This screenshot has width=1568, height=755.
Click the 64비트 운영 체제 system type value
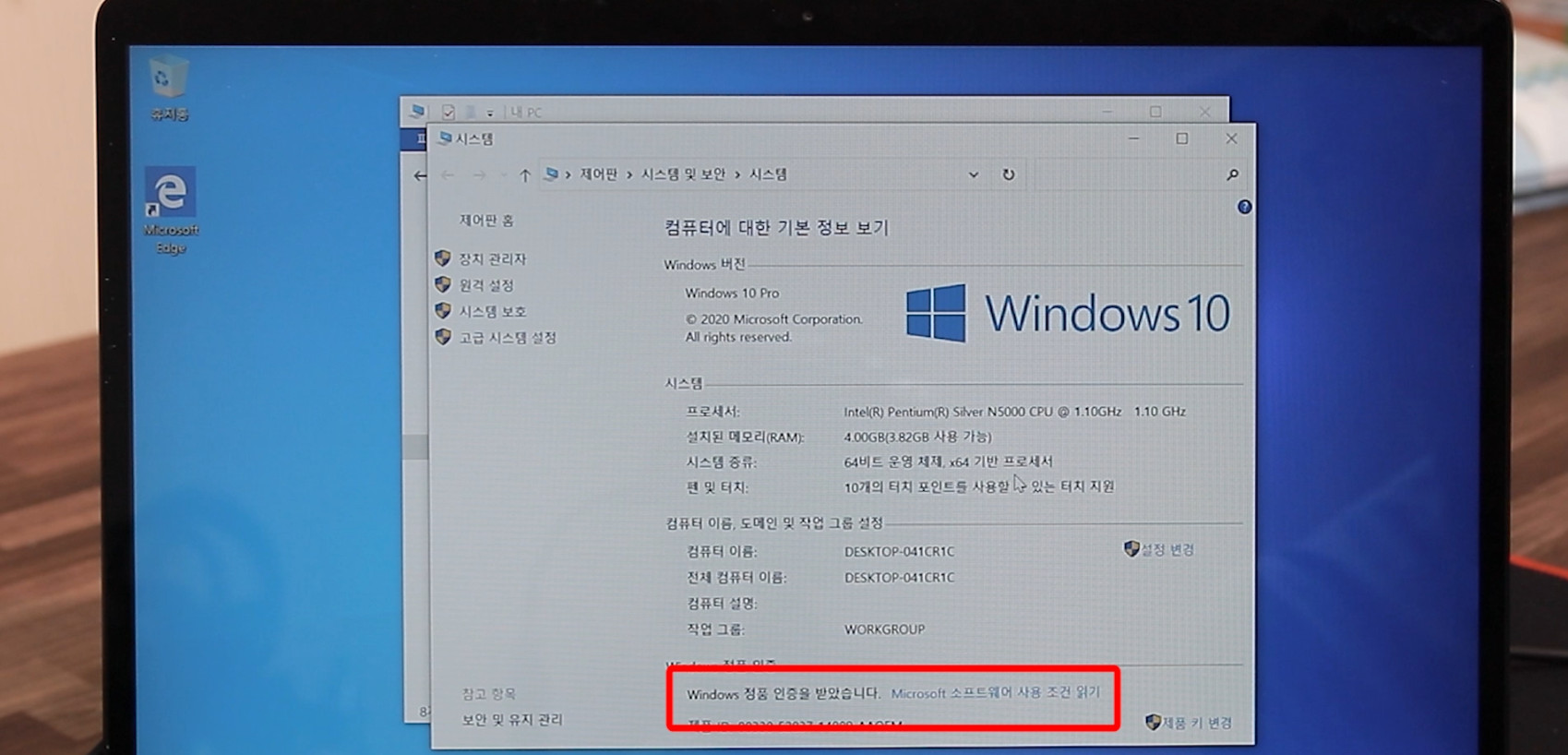[948, 461]
